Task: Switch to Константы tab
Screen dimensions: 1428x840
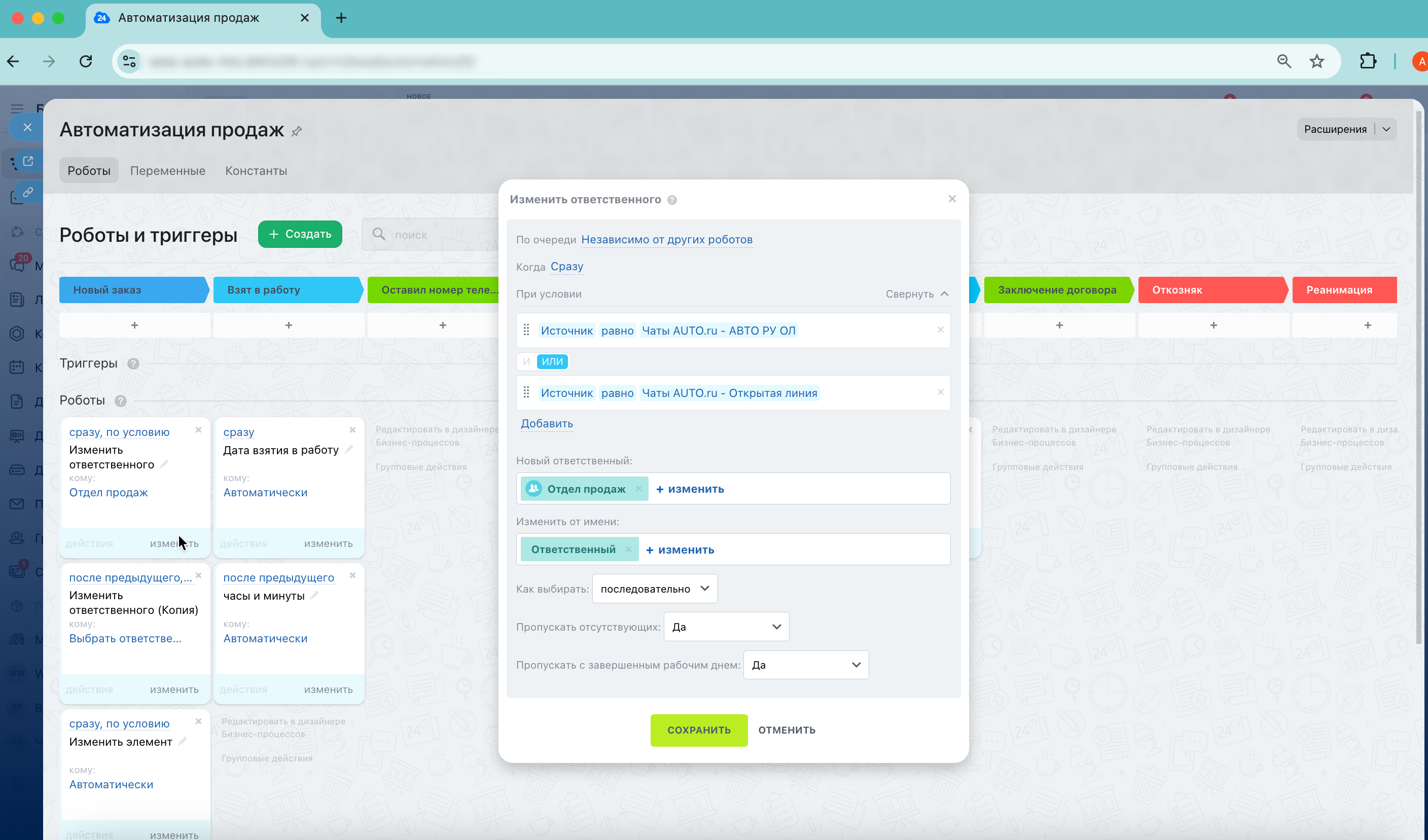Action: [256, 170]
